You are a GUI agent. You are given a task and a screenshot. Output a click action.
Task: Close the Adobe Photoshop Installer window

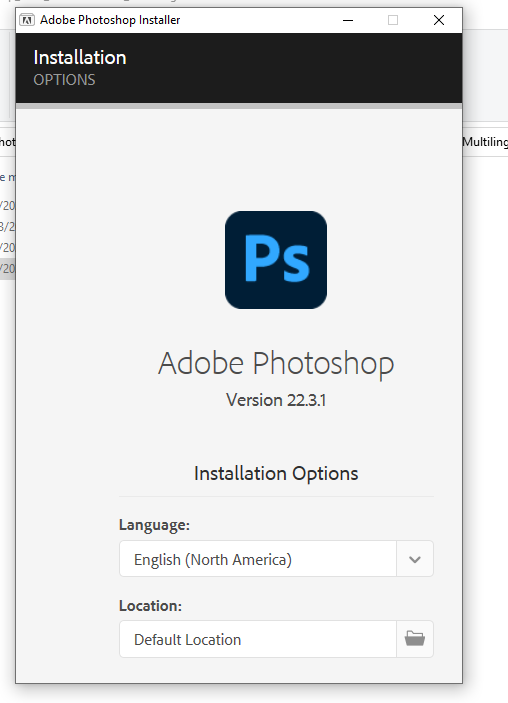pos(439,20)
